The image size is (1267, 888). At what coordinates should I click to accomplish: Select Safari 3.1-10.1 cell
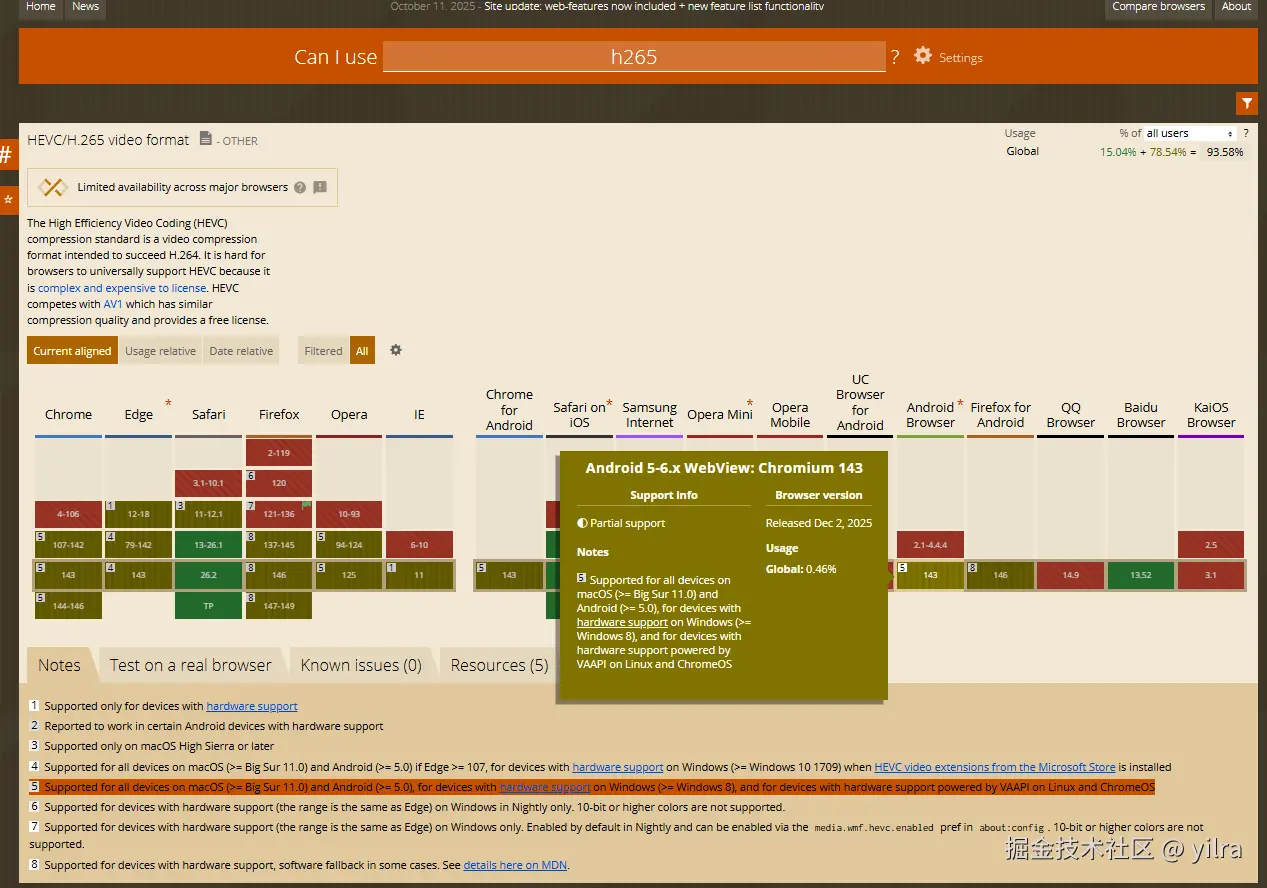point(208,483)
